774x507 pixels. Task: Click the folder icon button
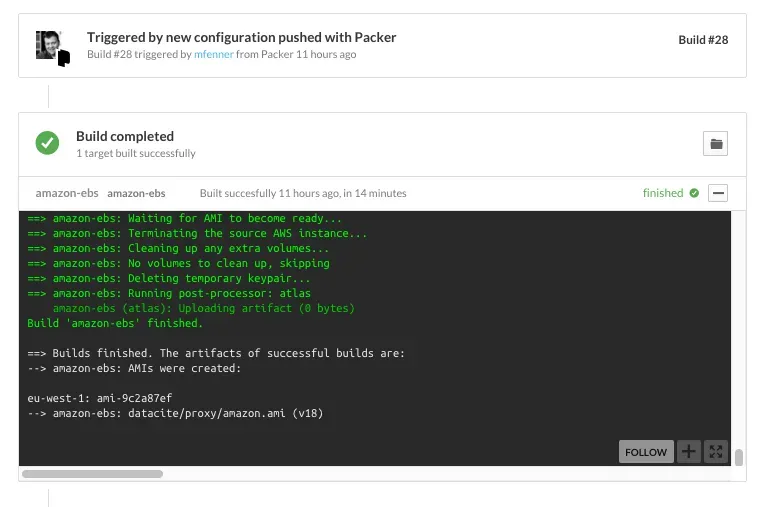(716, 144)
